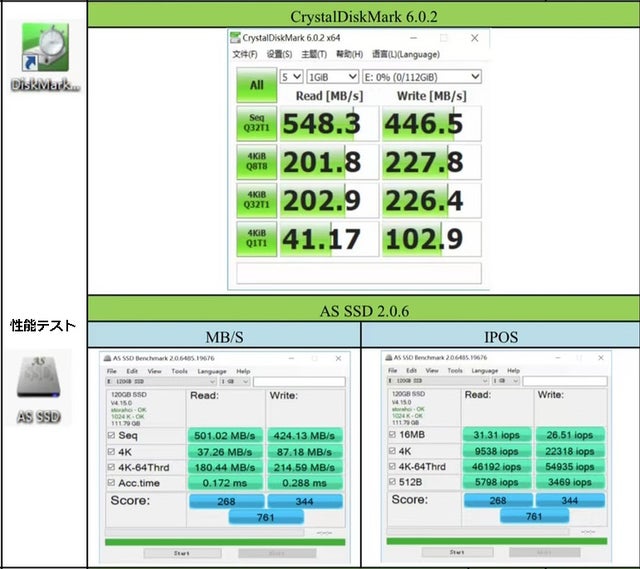The height and width of the screenshot is (569, 640).
Task: Open File menu in MB/S AS SSD window
Action: coord(111,371)
